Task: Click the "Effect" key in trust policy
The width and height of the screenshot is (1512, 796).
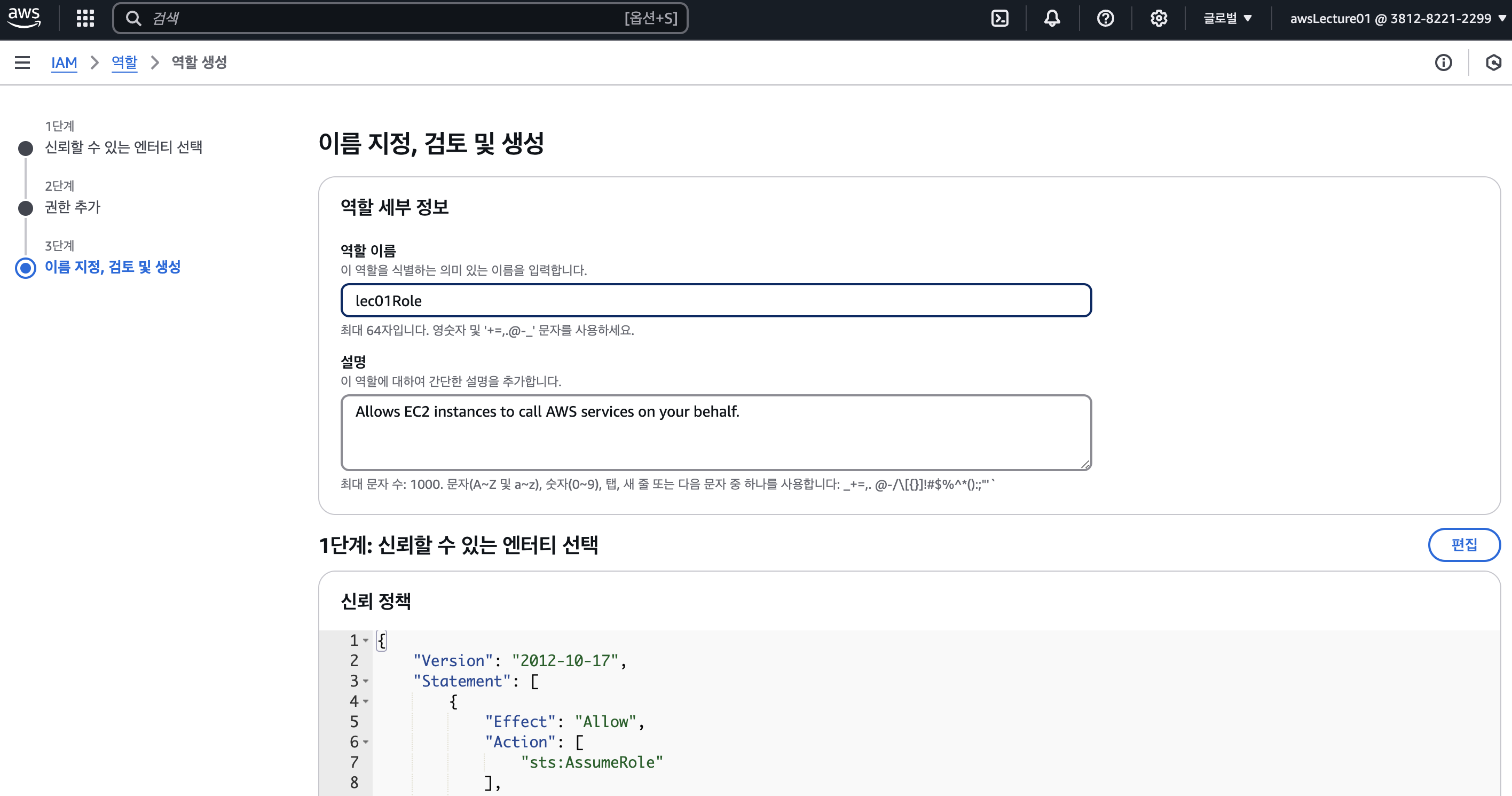Action: 520,722
